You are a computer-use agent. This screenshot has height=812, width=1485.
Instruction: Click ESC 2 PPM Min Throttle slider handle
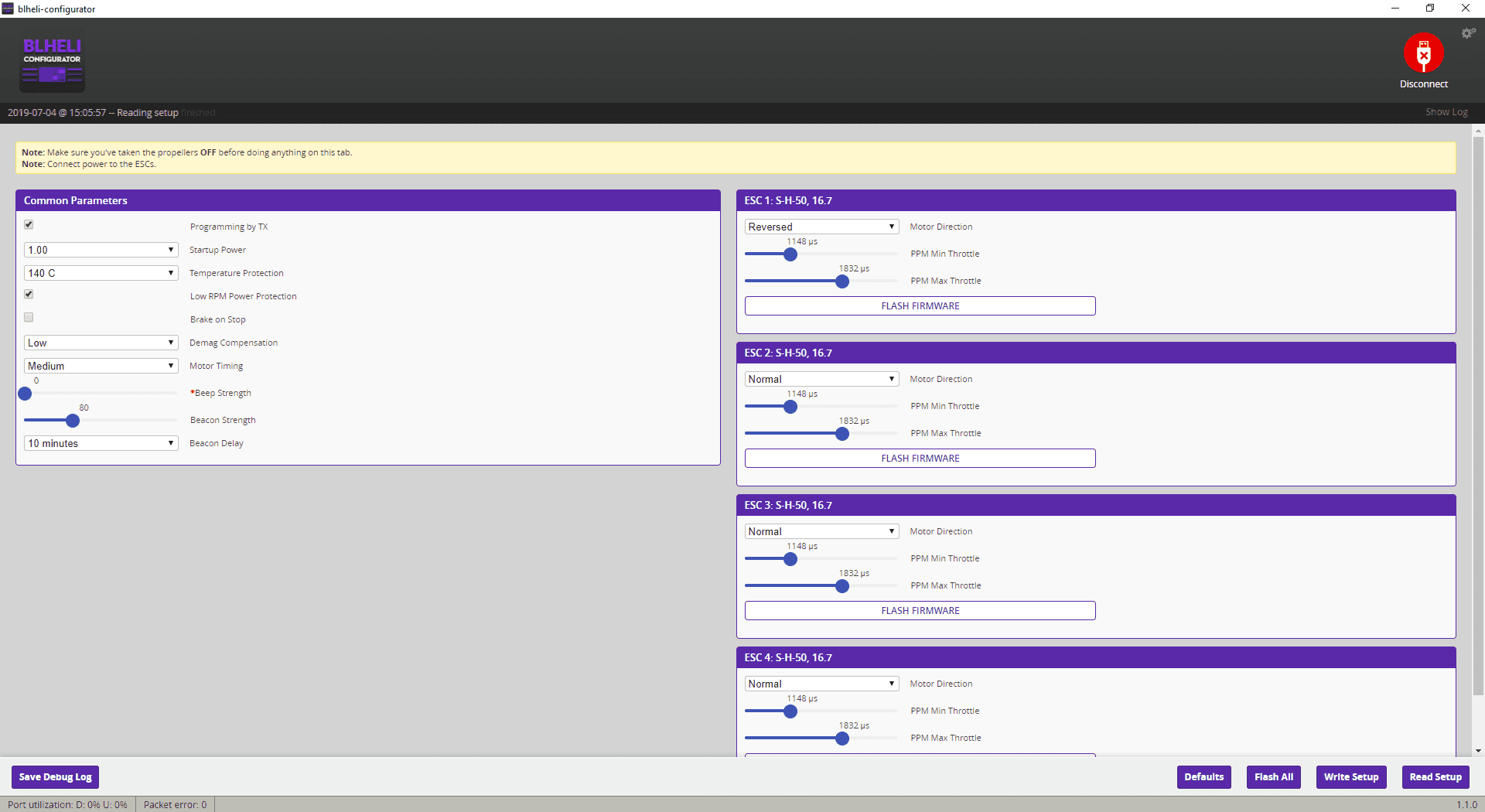[790, 407]
